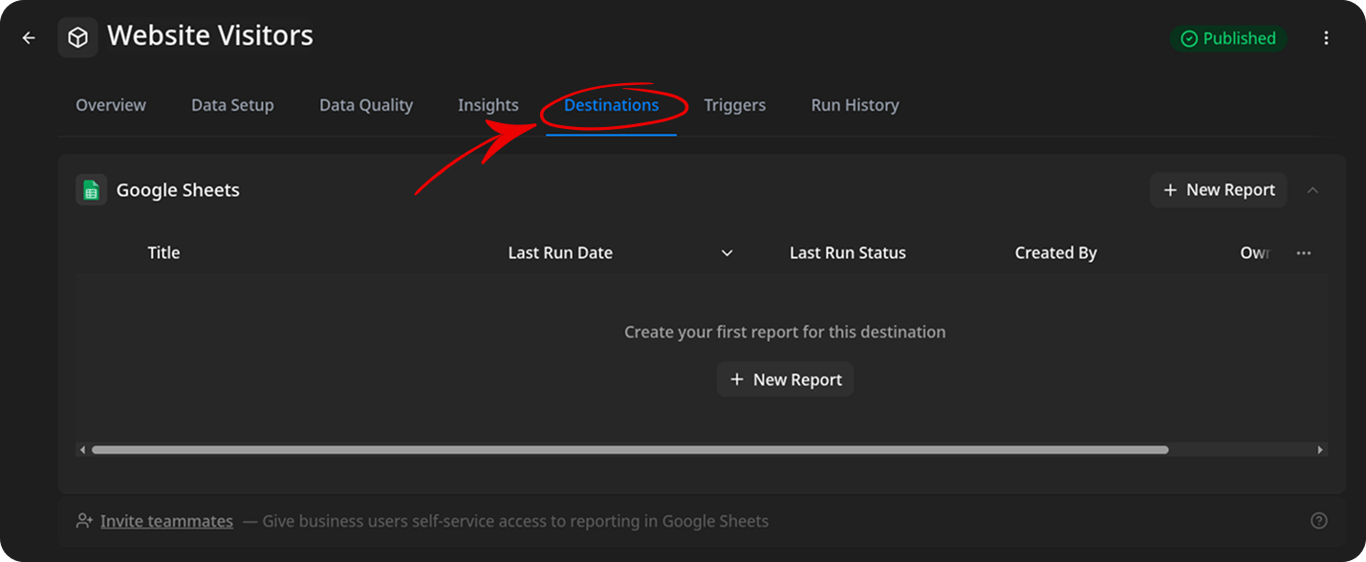Open the Data Setup tab
Viewport: 1366px width, 562px height.
(232, 105)
